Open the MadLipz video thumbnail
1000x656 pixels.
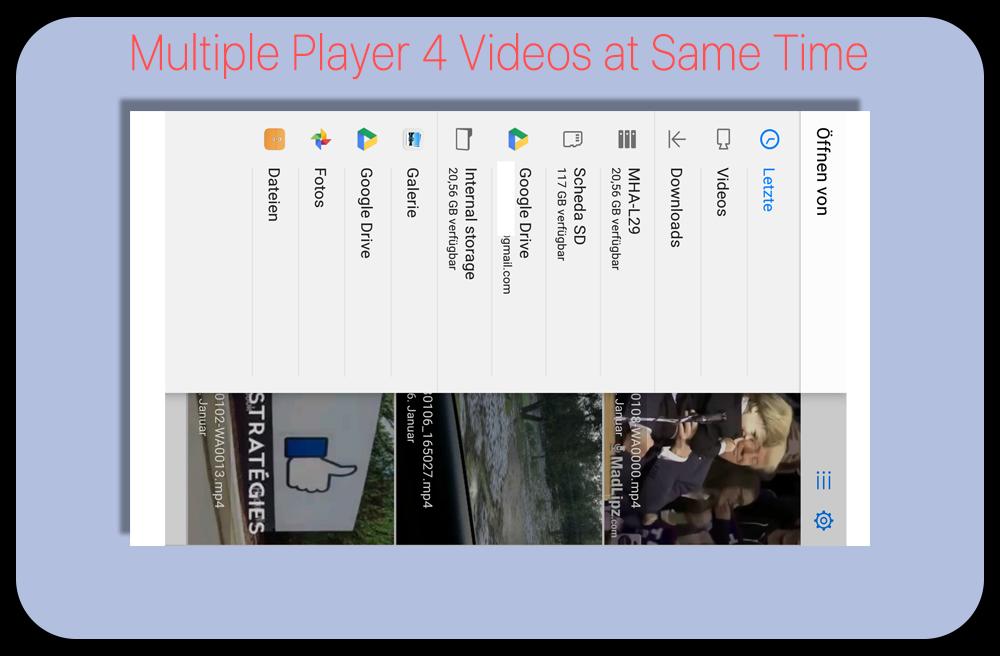click(x=702, y=469)
